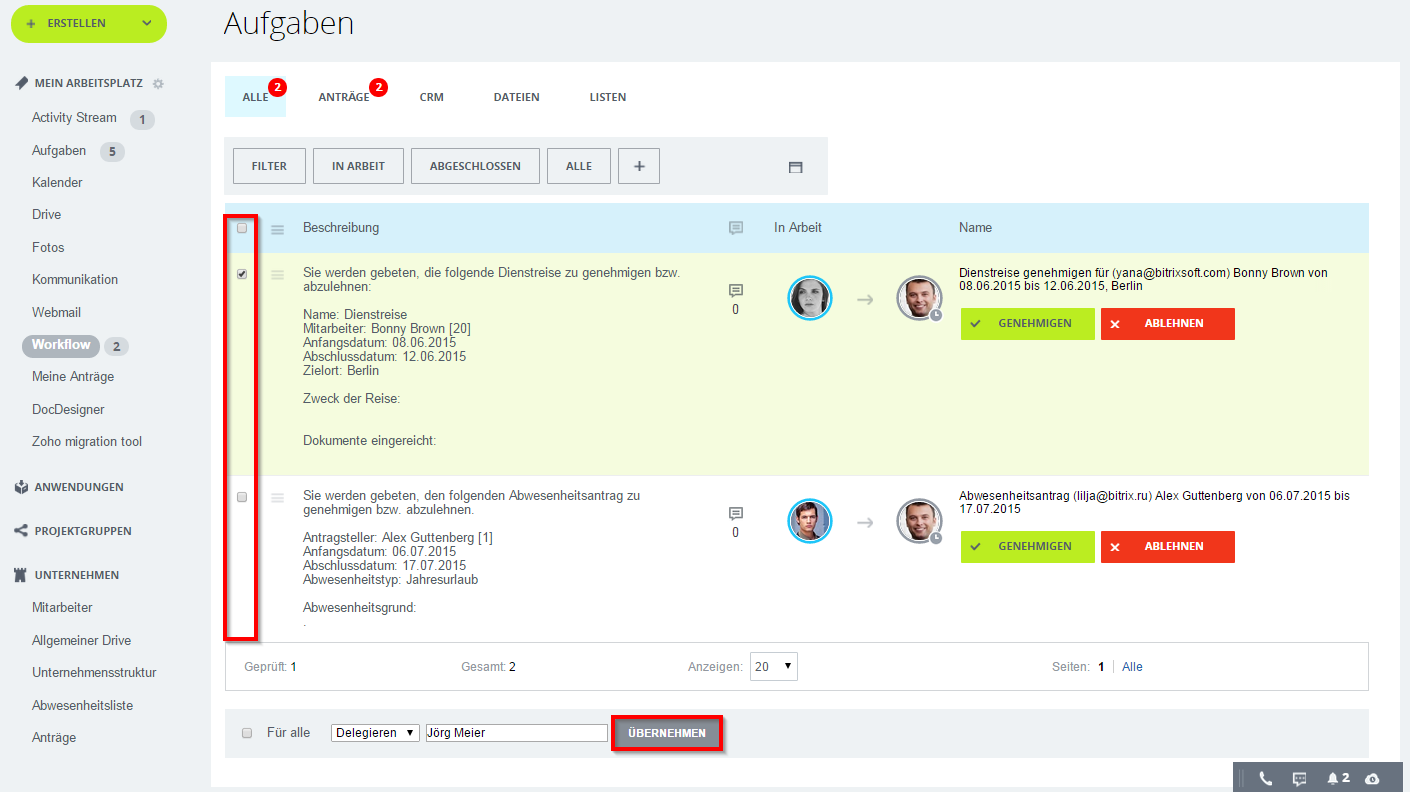Uncheck the selected Dienstreise task checkbox
Viewport: 1410px width, 792px height.
point(241,274)
